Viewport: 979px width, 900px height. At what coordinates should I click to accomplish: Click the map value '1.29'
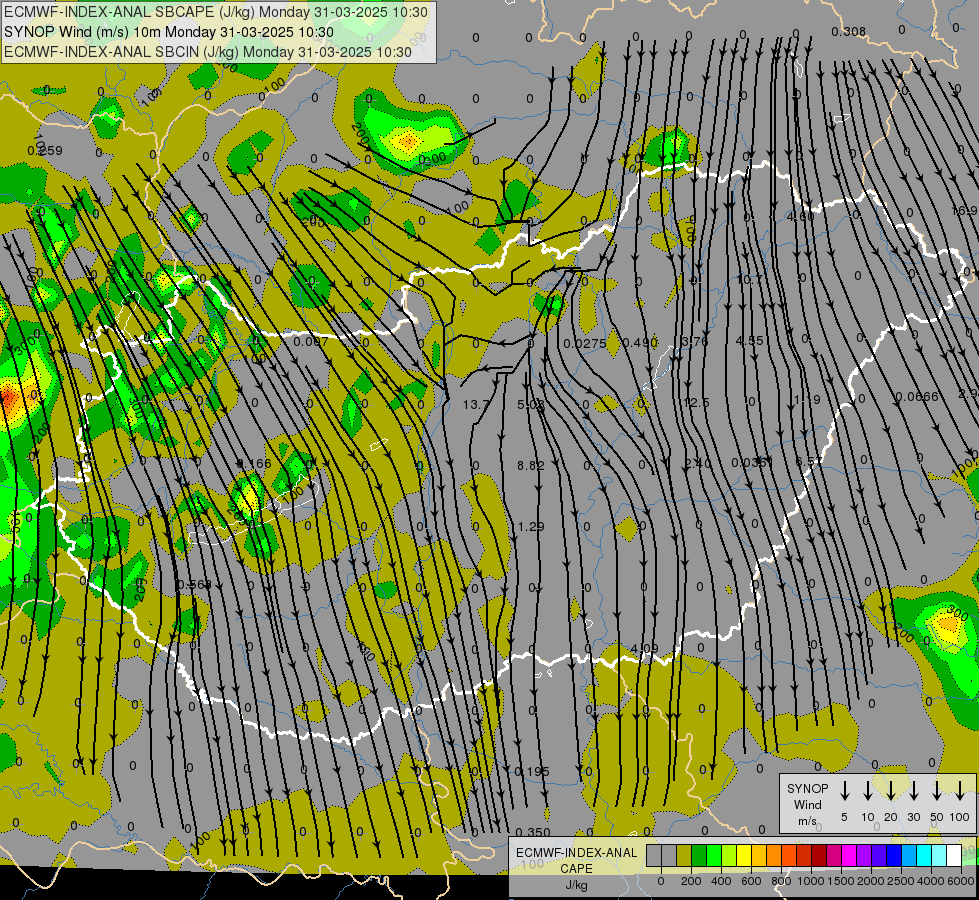[531, 527]
